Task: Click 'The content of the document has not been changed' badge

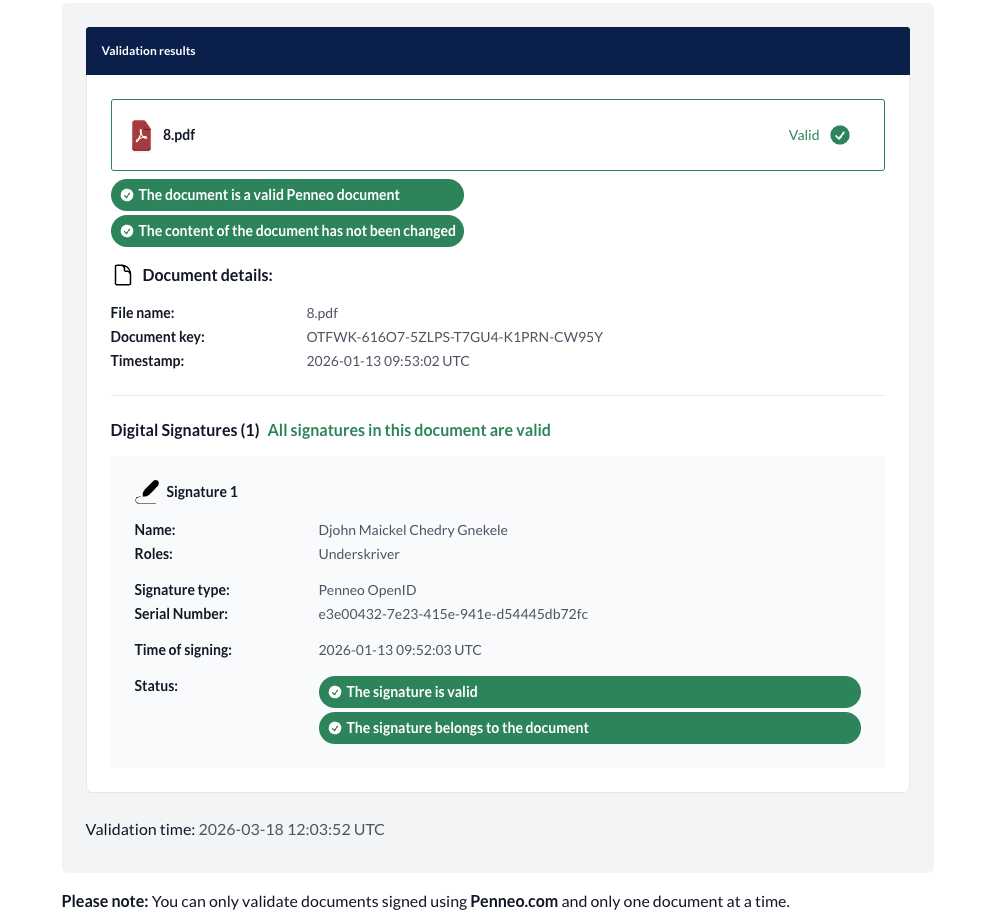Action: (x=287, y=231)
